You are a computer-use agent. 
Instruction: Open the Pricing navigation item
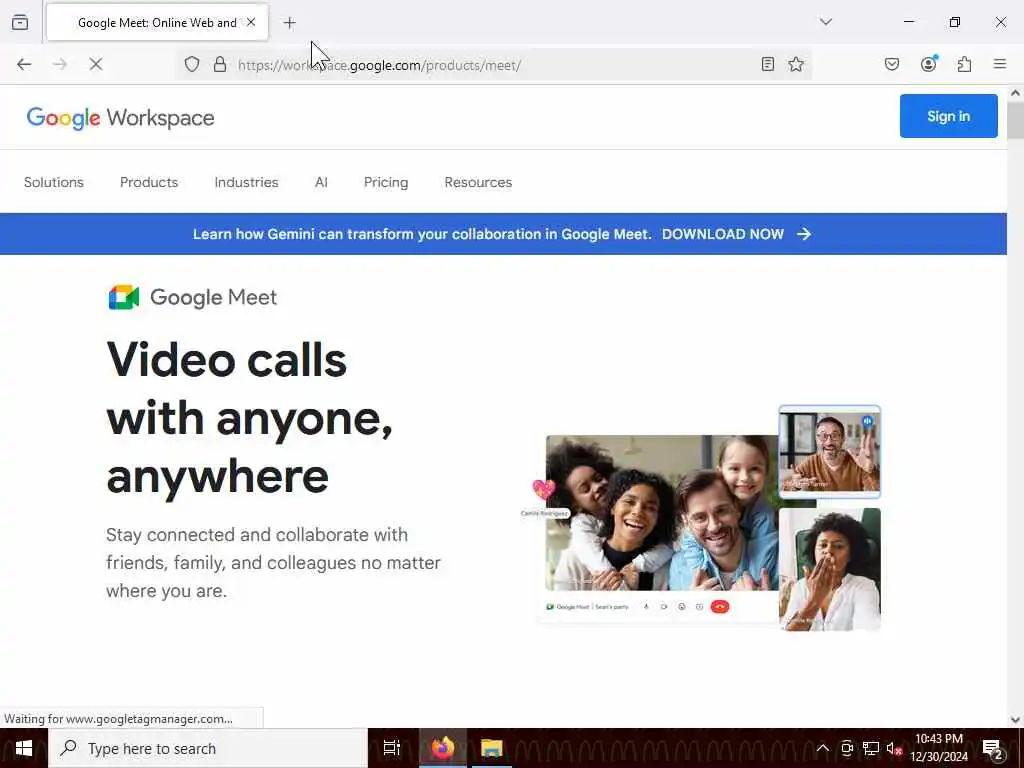[x=386, y=182]
